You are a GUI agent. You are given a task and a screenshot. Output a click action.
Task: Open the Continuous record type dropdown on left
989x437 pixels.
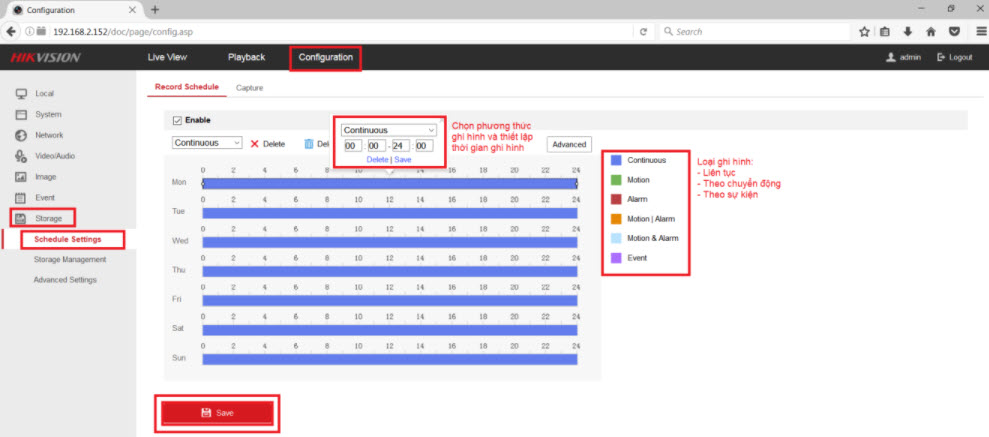coord(208,143)
